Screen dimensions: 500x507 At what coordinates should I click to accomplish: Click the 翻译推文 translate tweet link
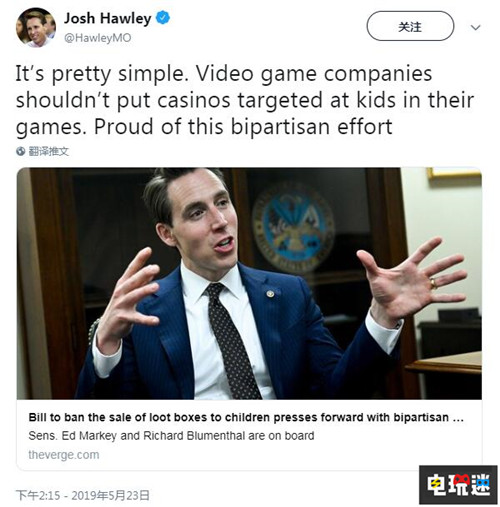(x=48, y=151)
